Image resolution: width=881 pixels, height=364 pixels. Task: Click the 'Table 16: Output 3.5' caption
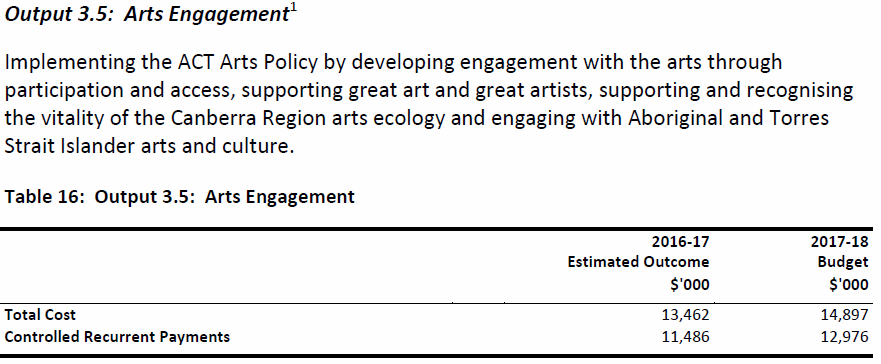(180, 197)
